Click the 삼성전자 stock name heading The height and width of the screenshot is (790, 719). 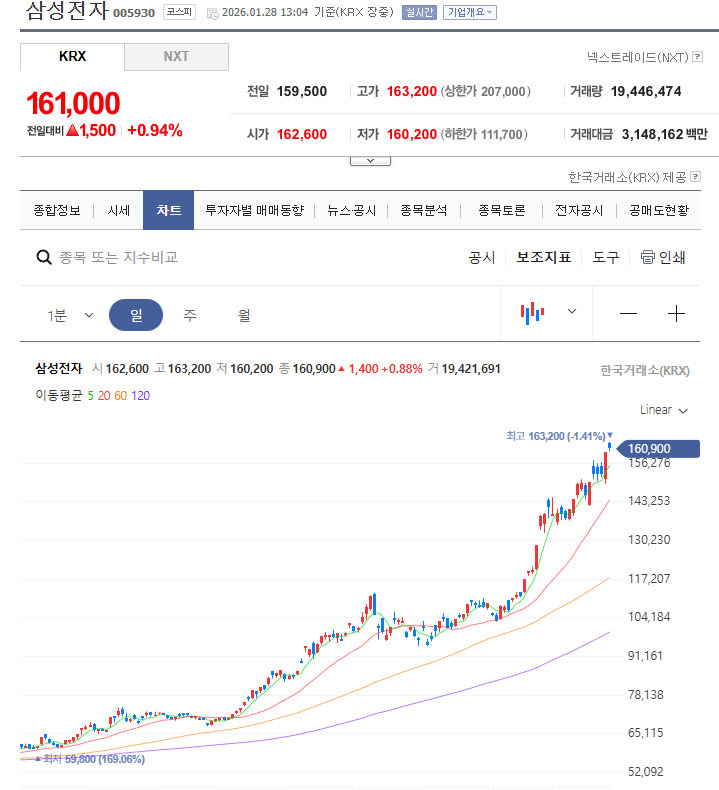67,11
